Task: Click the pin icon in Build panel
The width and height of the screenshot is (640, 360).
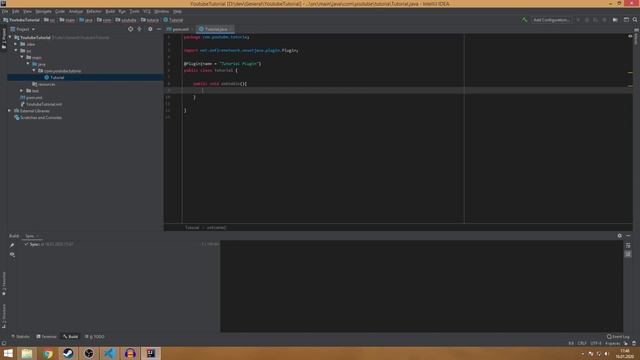Action: click(x=12, y=245)
